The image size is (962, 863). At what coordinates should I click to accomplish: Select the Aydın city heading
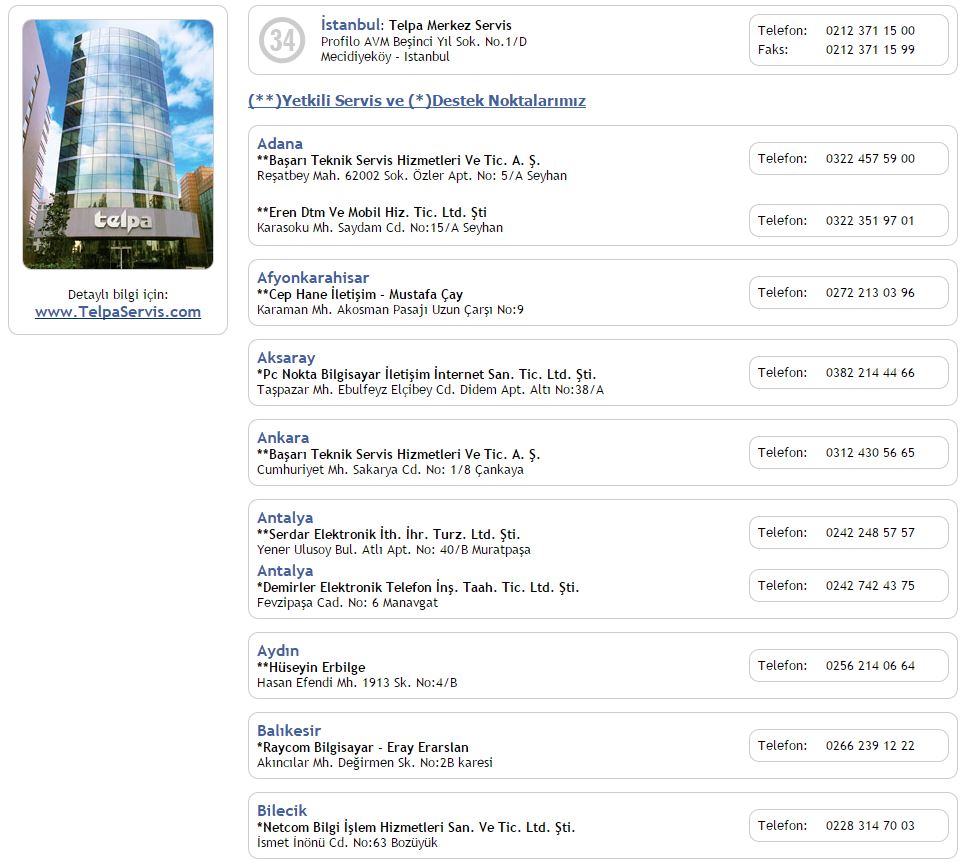coord(278,650)
